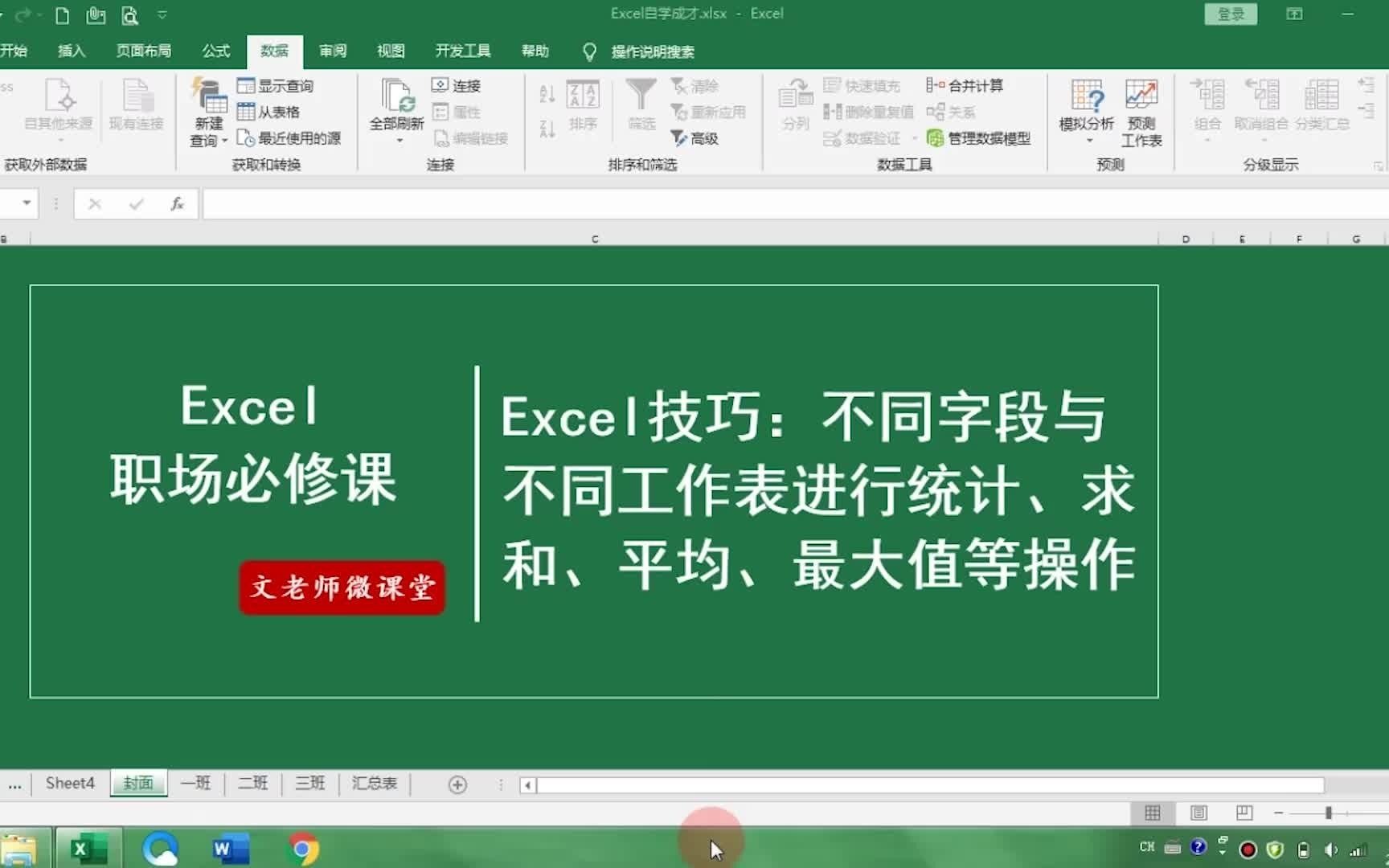Viewport: 1389px width, 868px height.
Task: Click Show Queries (显示查询) icon
Action: 246,85
